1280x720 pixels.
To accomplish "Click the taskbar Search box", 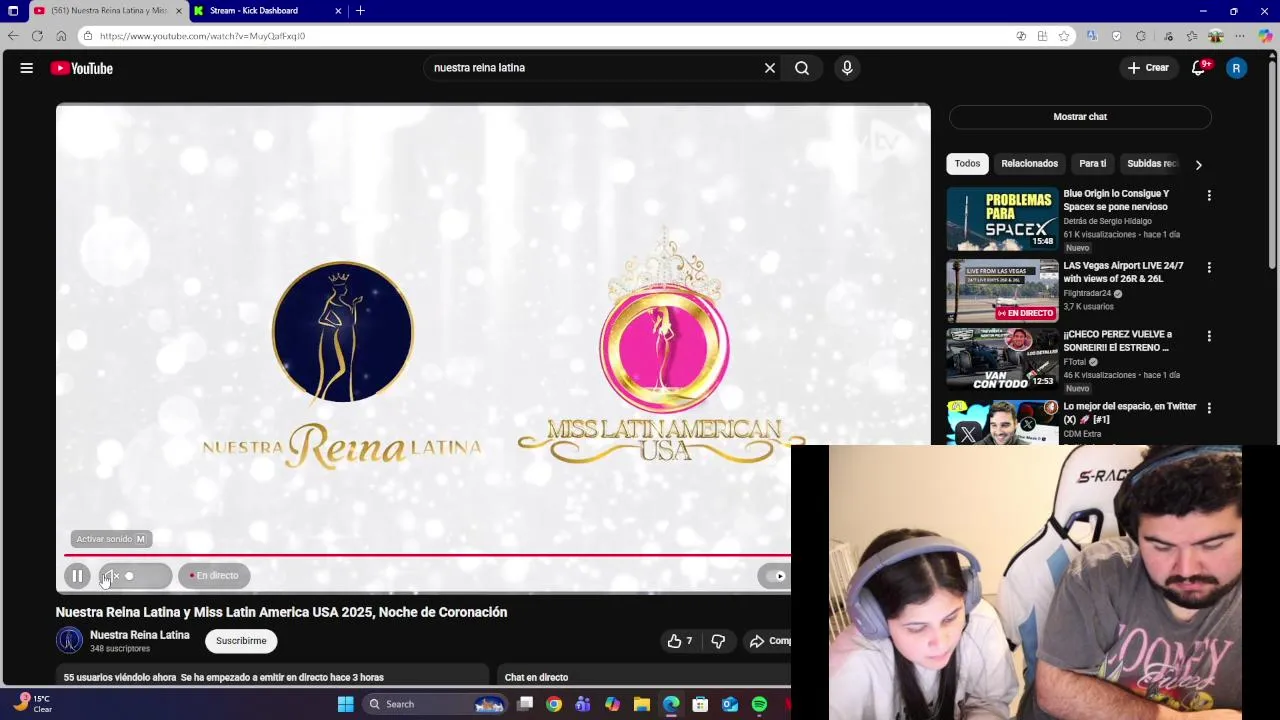I will coord(434,704).
